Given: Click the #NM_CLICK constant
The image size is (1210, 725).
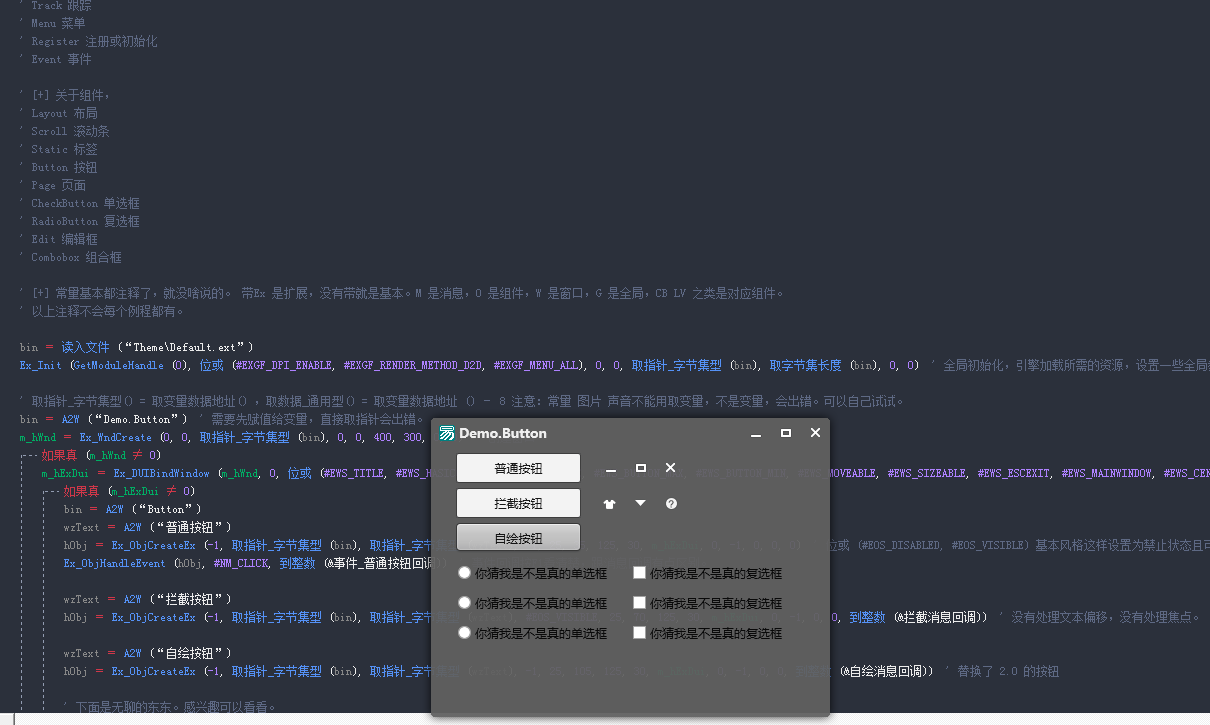Looking at the screenshot, I should click(x=241, y=563).
